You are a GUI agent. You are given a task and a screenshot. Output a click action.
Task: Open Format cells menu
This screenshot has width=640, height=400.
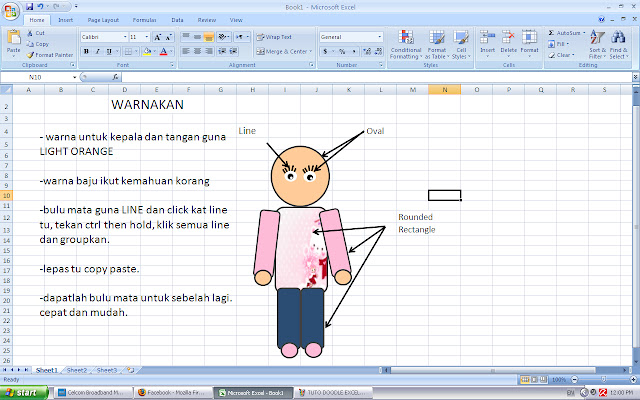[x=529, y=43]
